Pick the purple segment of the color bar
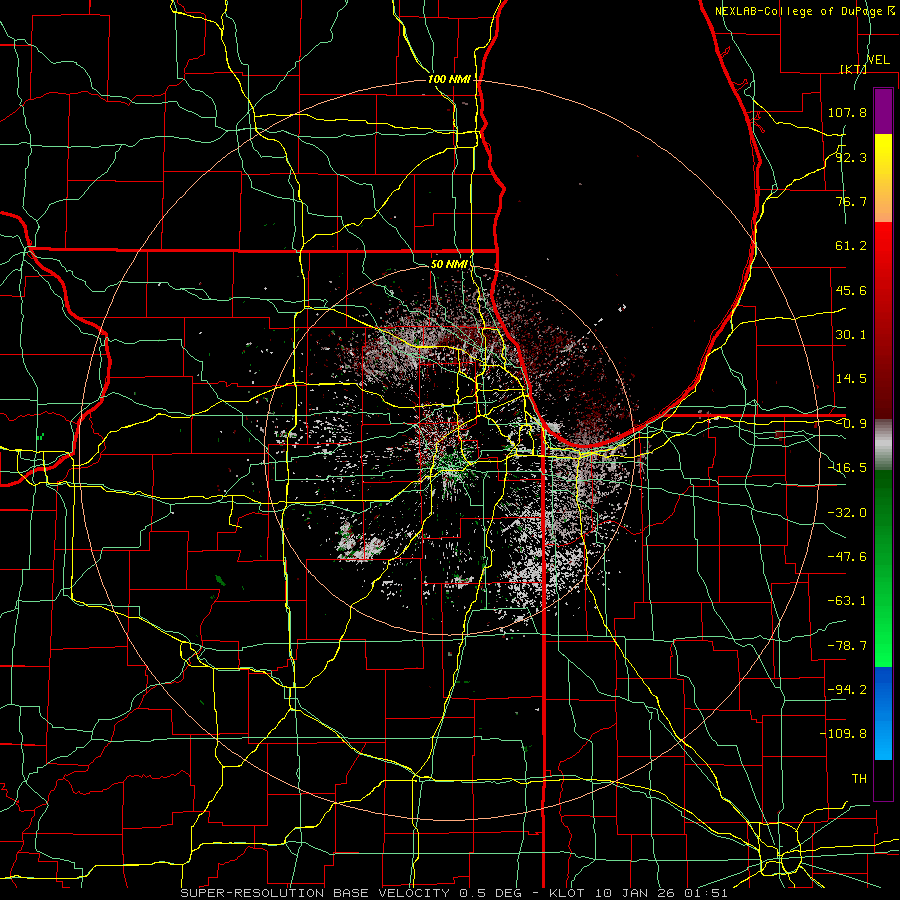The height and width of the screenshot is (900, 900). [883, 111]
